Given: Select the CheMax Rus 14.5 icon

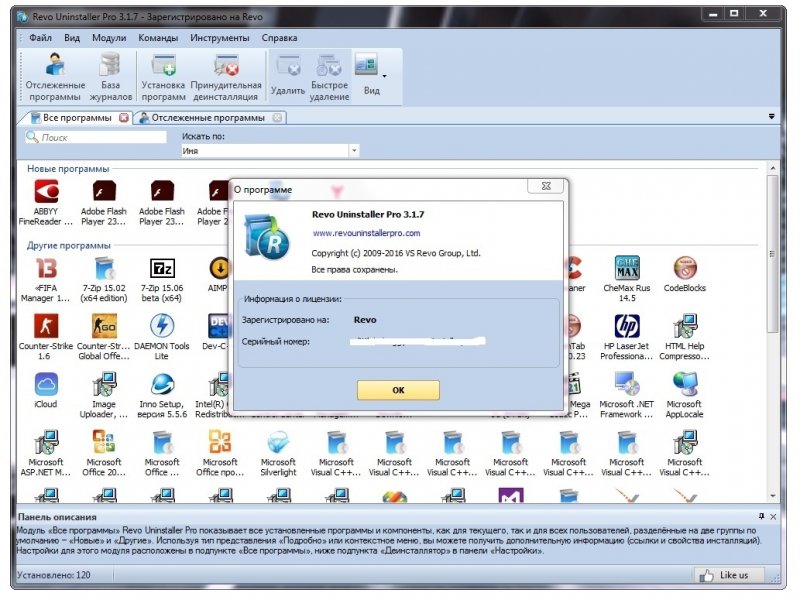Looking at the screenshot, I should pyautogui.click(x=627, y=280).
